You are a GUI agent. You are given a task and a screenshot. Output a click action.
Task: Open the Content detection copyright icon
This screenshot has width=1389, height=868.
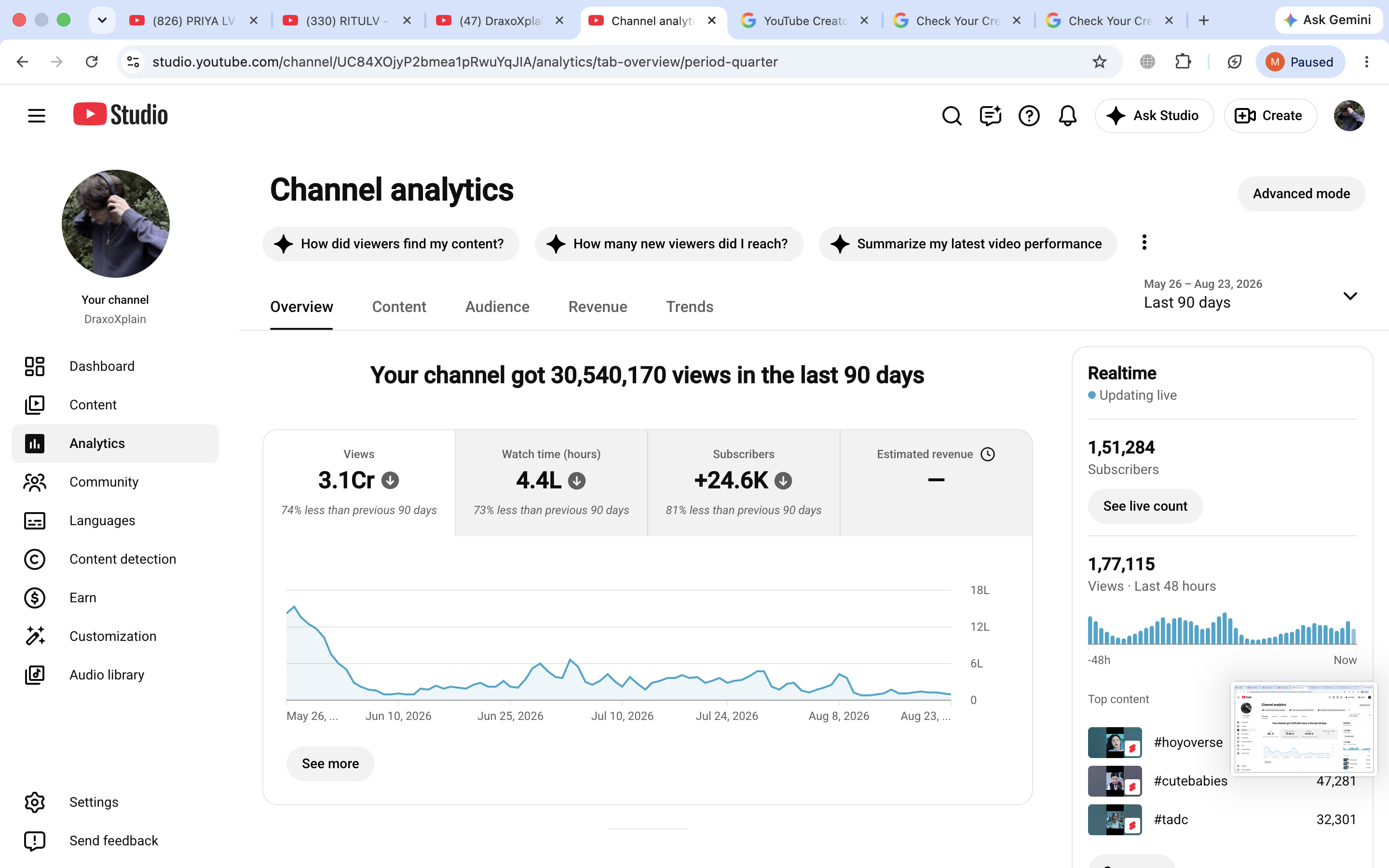pos(34,559)
